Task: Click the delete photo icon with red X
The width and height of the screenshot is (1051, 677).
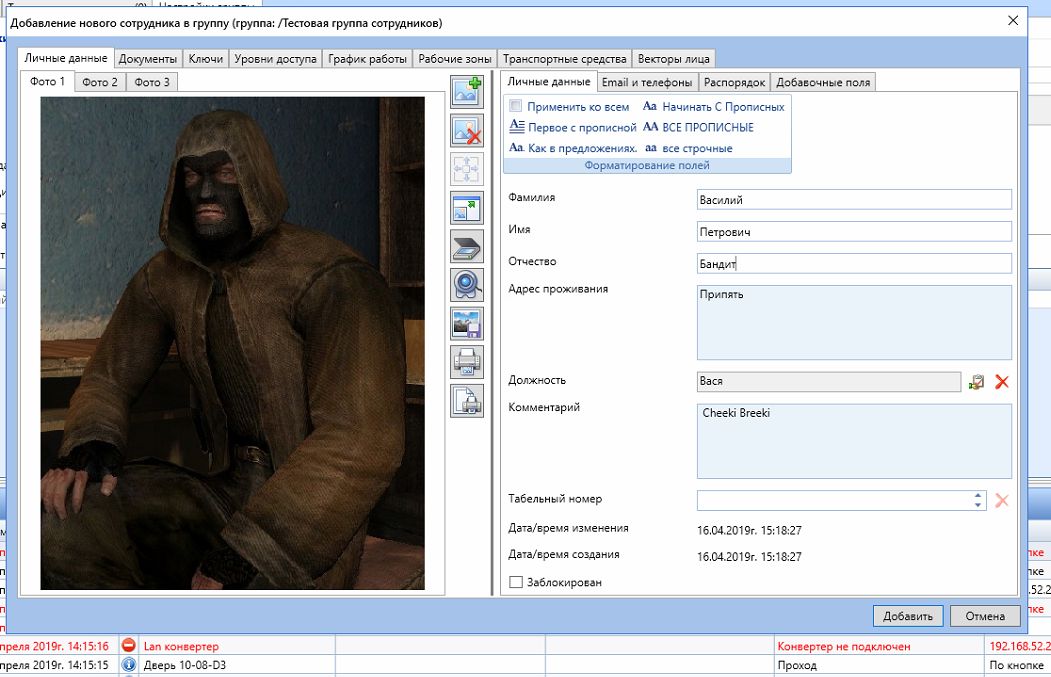Action: click(x=467, y=130)
